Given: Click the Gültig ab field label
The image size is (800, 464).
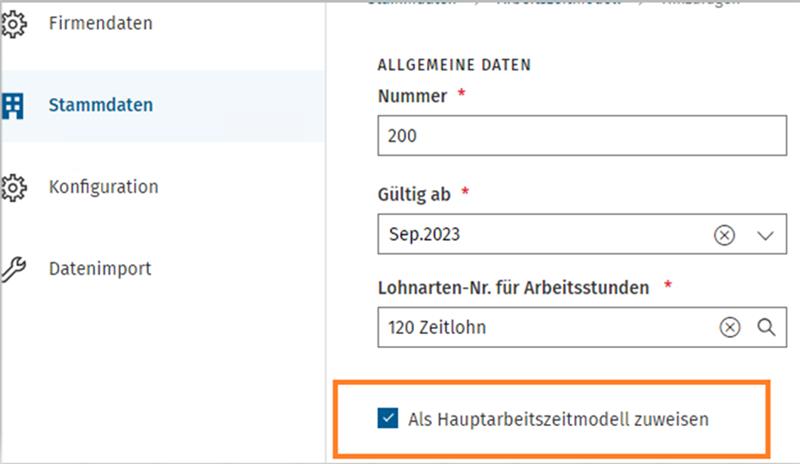Looking at the screenshot, I should coord(414,194).
